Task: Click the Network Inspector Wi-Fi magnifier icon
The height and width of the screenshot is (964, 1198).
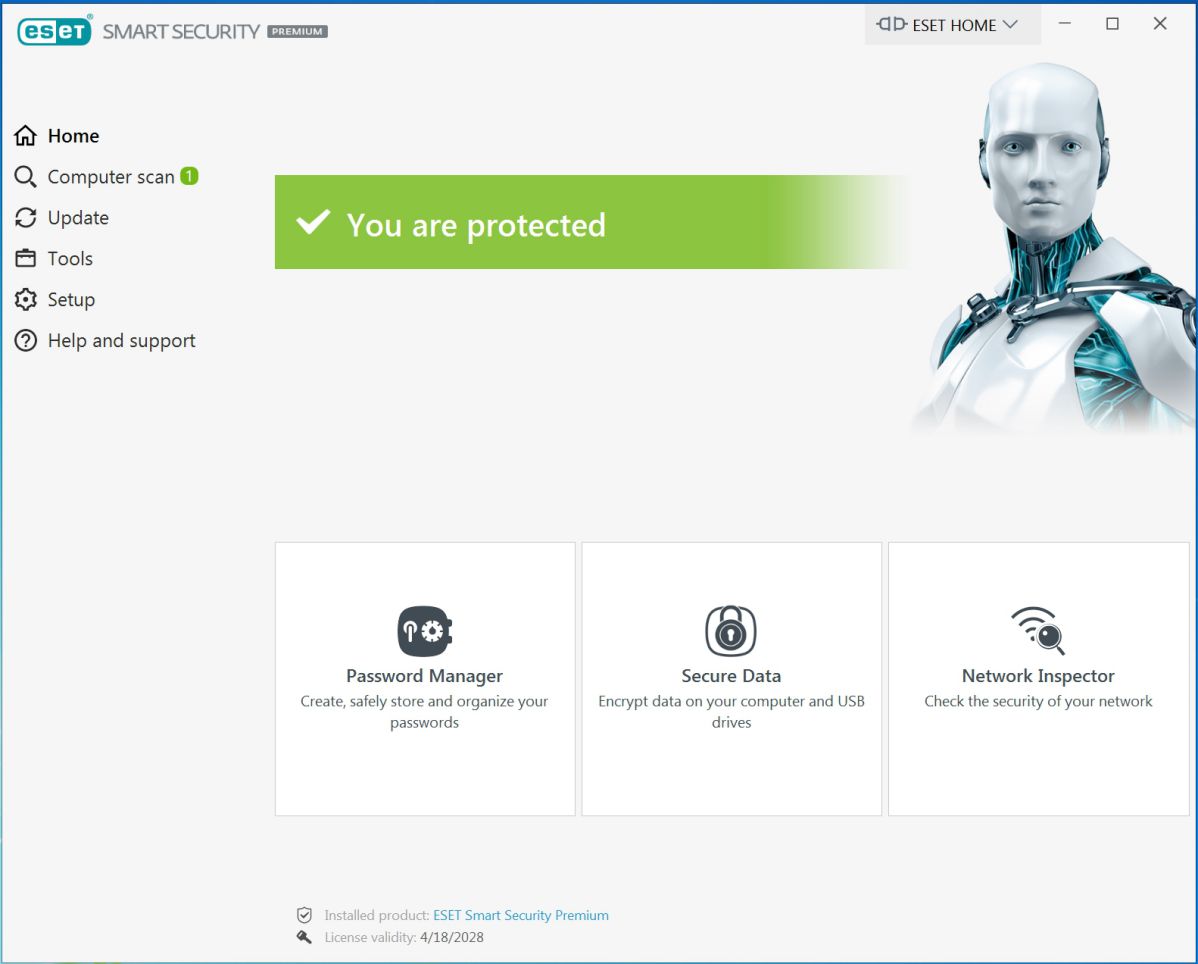Action: pyautogui.click(x=1038, y=630)
